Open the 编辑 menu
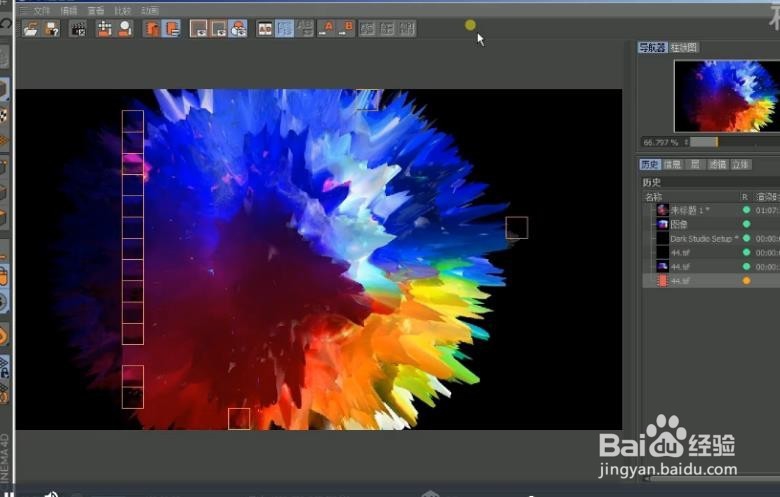This screenshot has height=497, width=780. coord(69,10)
